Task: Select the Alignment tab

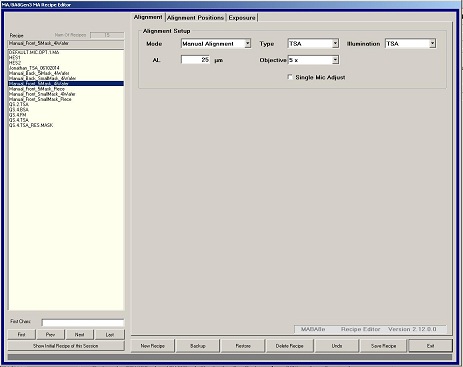Action: coord(148,17)
